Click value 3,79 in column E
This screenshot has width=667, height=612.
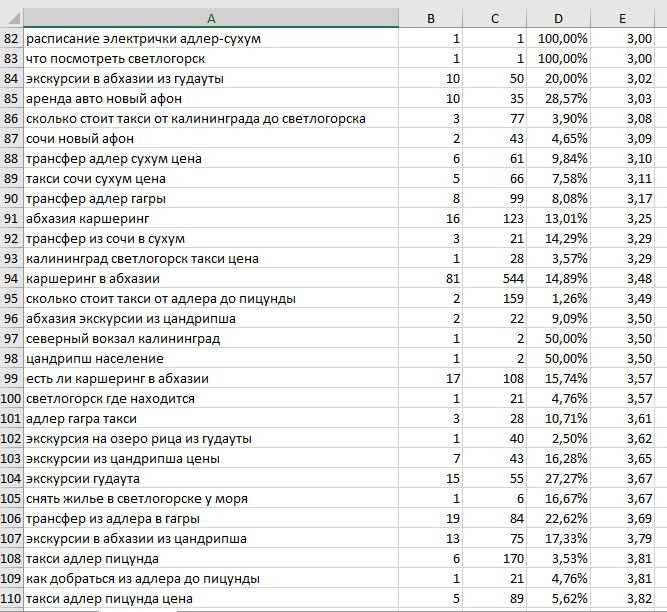[622, 538]
